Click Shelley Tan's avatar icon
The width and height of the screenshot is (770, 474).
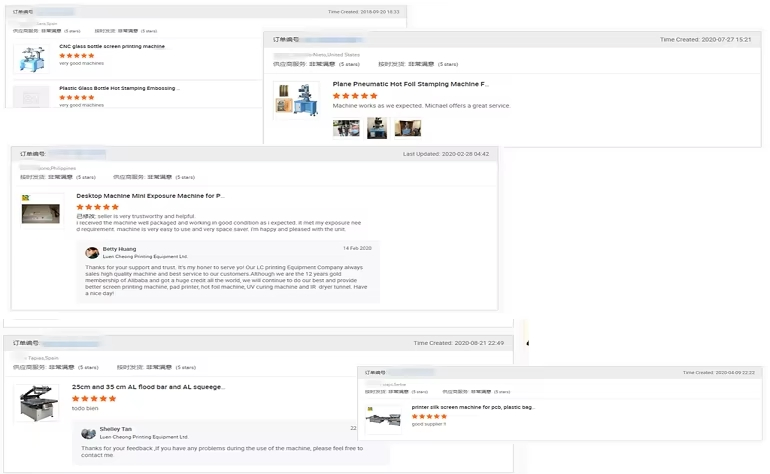pyautogui.click(x=89, y=433)
